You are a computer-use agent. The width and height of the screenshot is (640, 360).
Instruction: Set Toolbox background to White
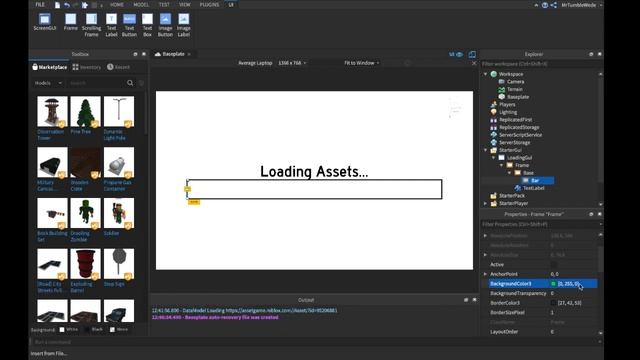[x=62, y=329]
